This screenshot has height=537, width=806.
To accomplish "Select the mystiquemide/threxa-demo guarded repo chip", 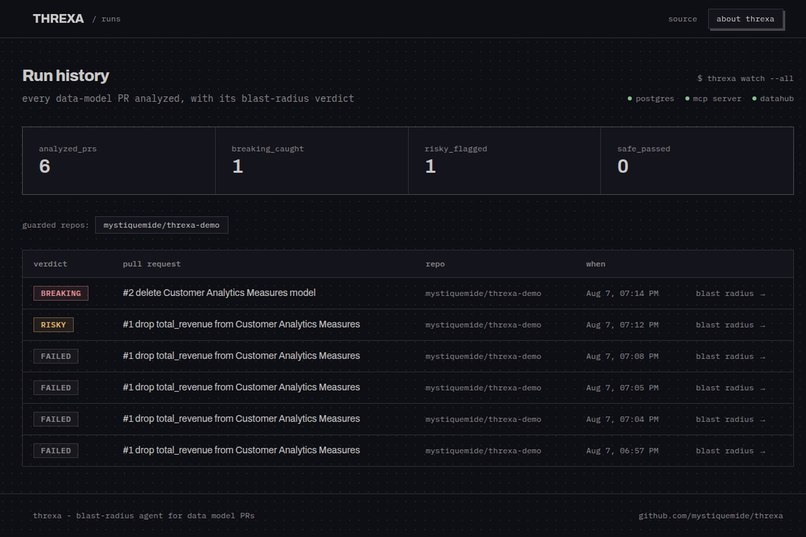I will pos(161,225).
